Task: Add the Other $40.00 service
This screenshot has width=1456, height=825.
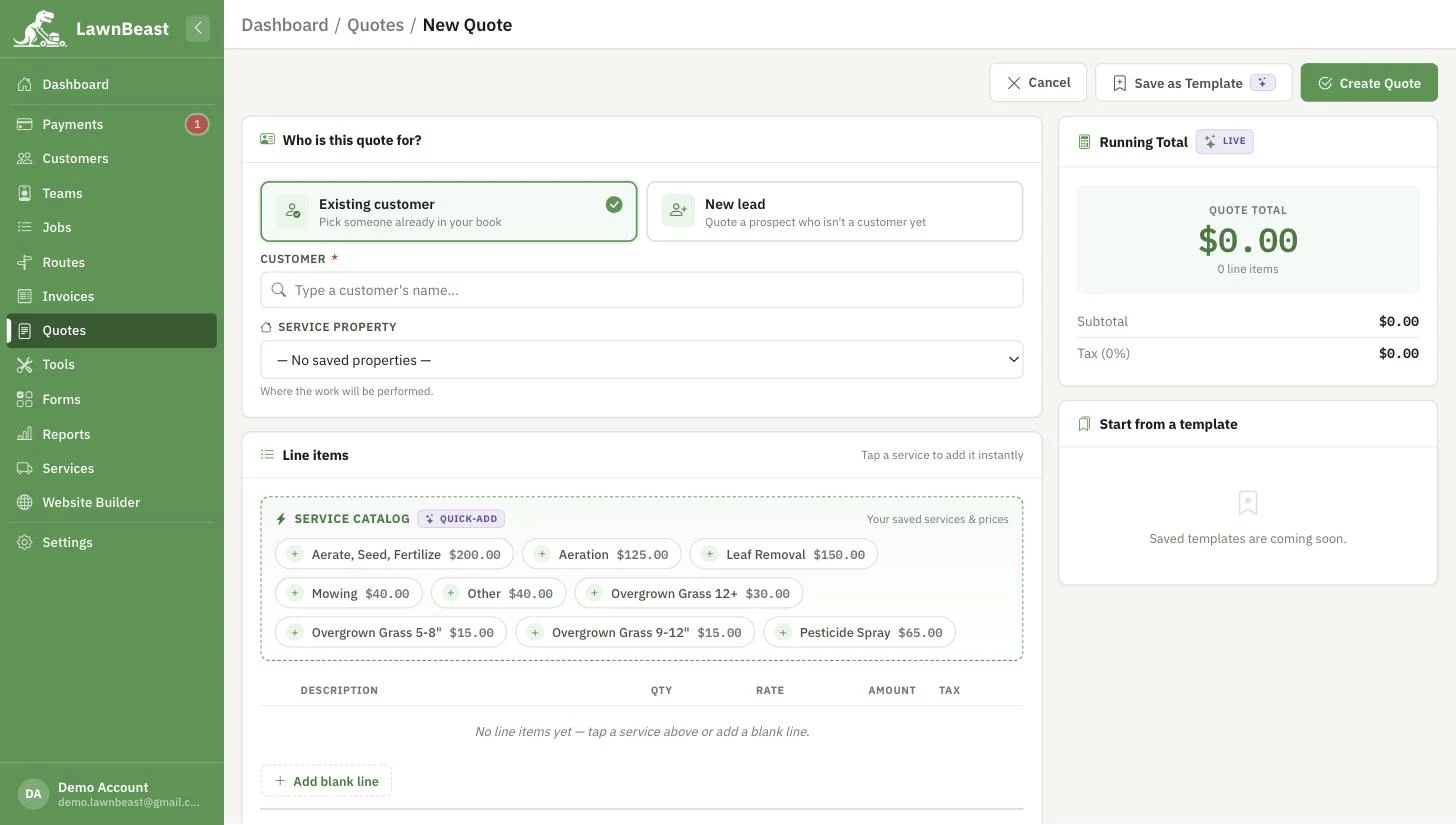Action: click(x=499, y=593)
